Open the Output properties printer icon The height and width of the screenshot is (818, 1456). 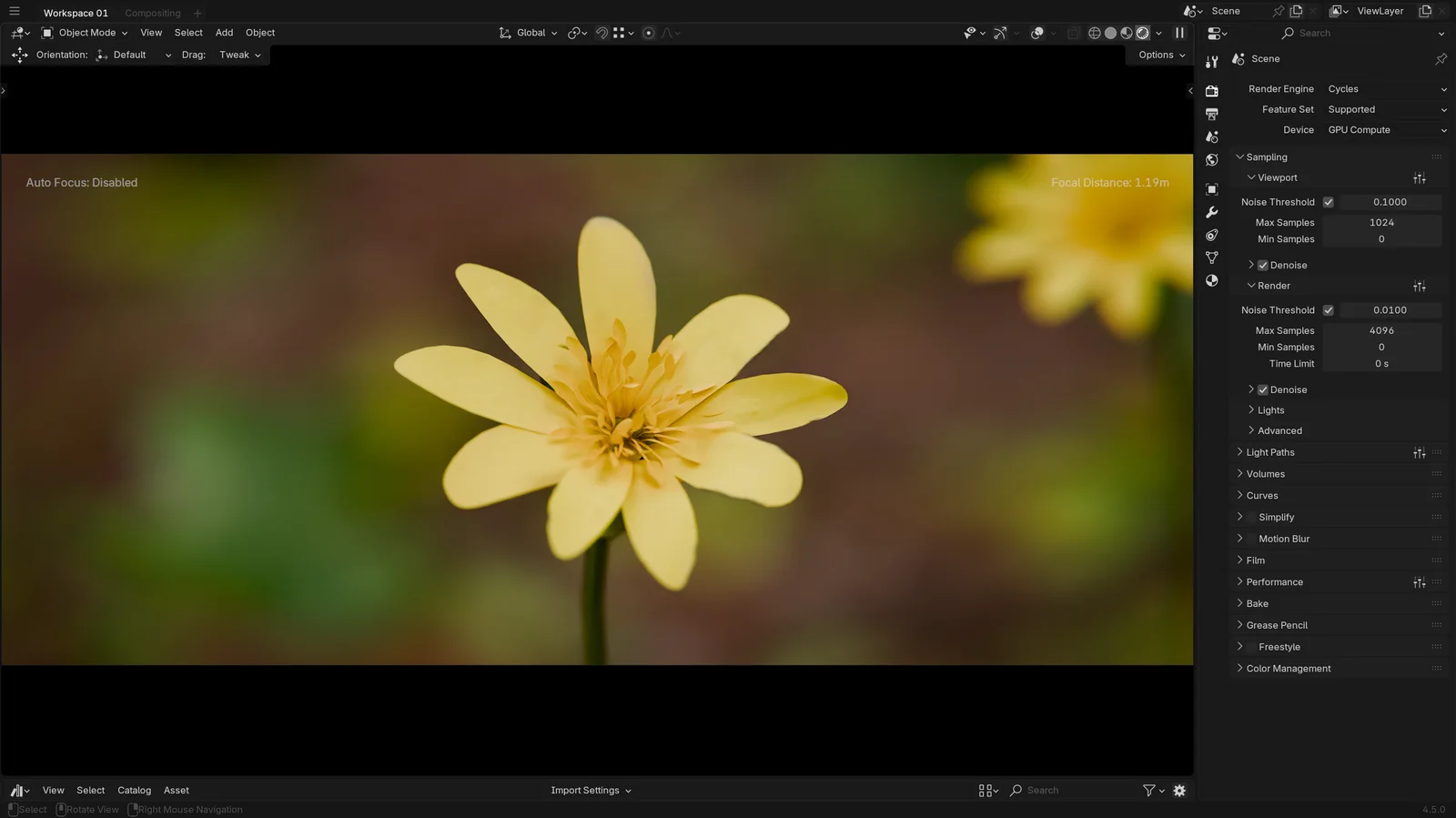tap(1211, 114)
